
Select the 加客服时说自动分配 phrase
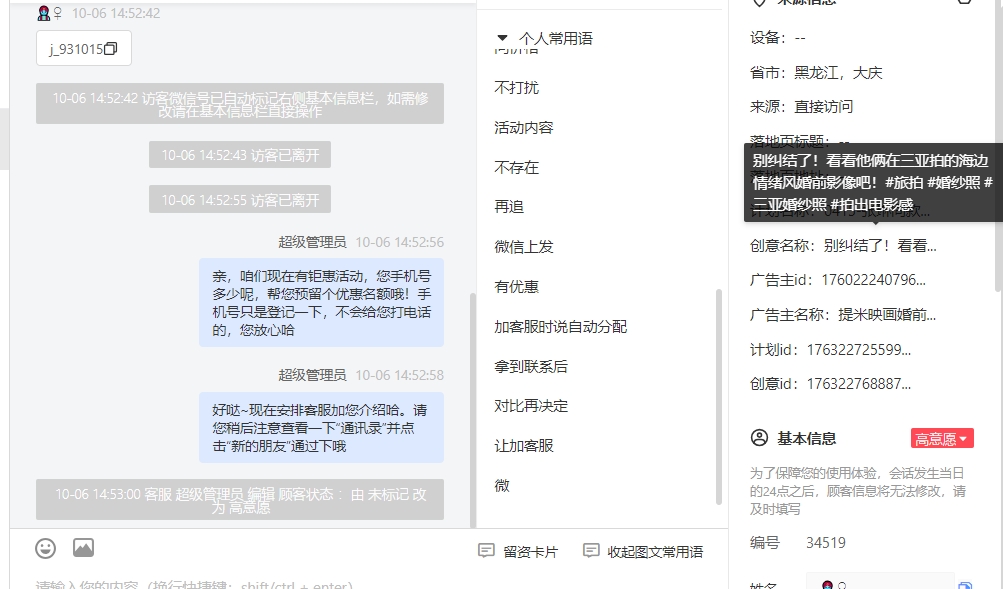coord(561,327)
